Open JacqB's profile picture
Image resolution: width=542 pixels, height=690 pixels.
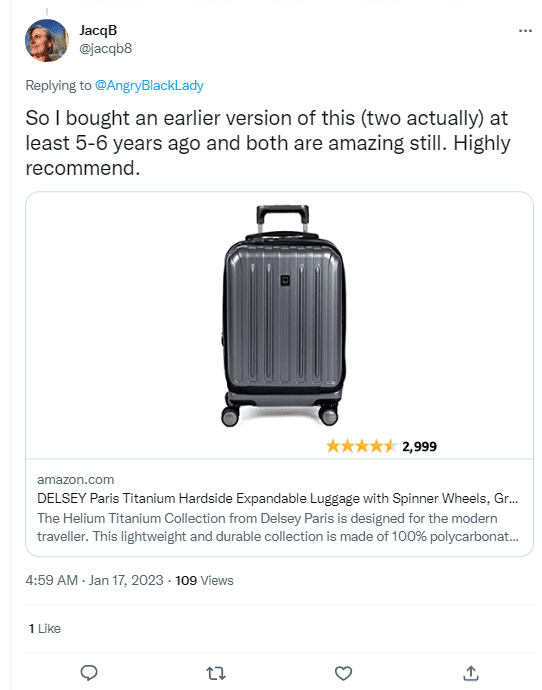click(x=47, y=40)
